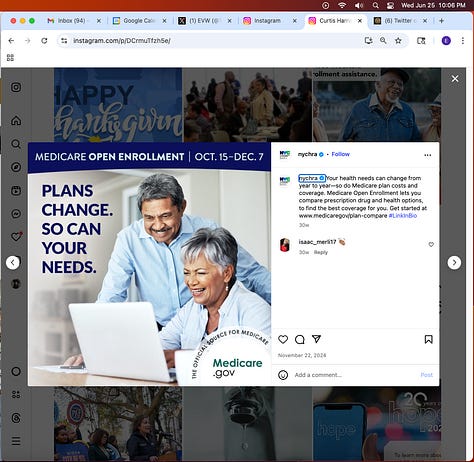
Task: Open zoom magnifier in address bar
Action: coord(383,41)
